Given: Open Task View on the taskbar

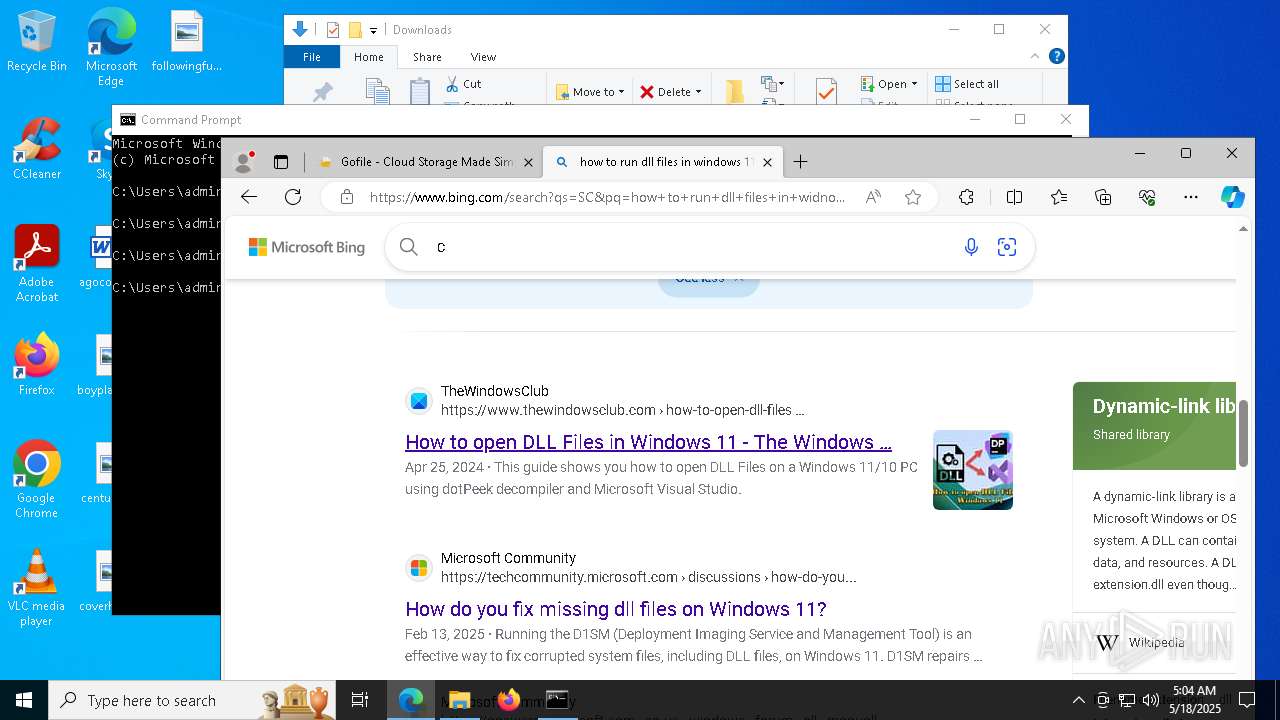Looking at the screenshot, I should click(360, 700).
